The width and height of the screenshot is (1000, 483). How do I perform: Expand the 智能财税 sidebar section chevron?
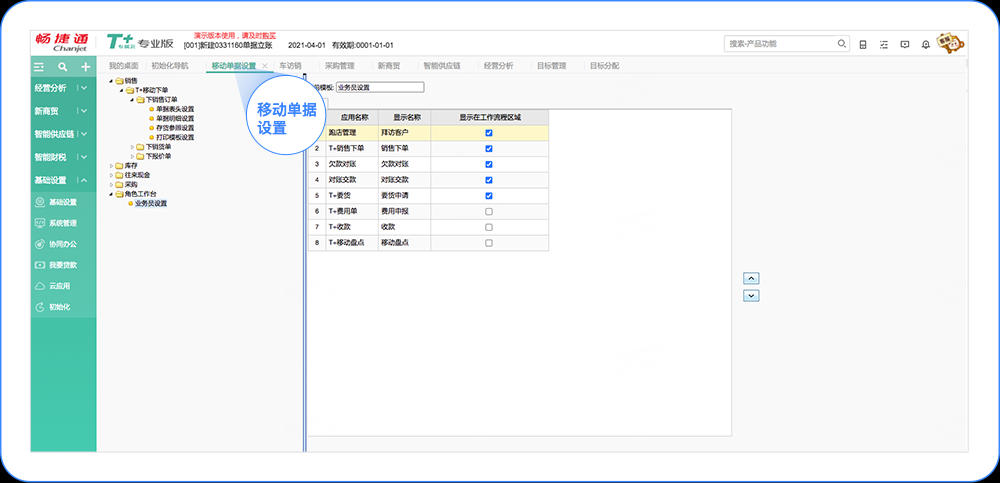pos(84,157)
